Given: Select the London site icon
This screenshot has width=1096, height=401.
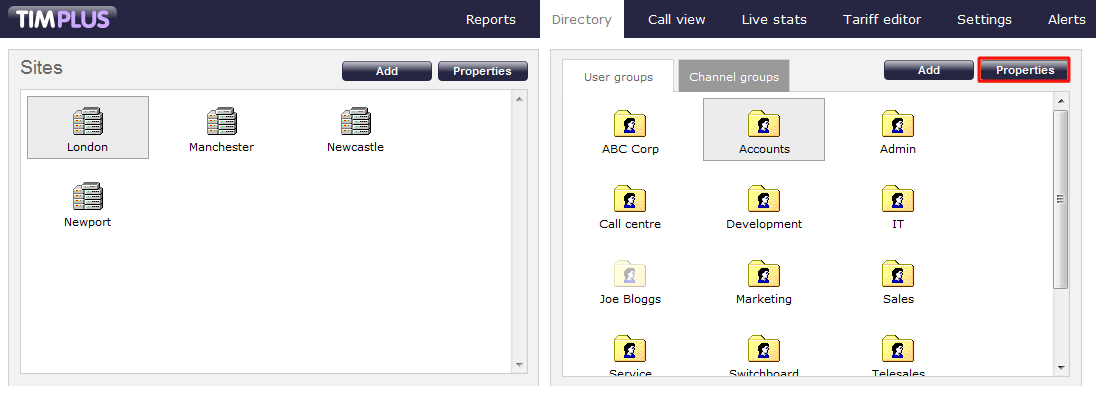Looking at the screenshot, I should pyautogui.click(x=88, y=123).
